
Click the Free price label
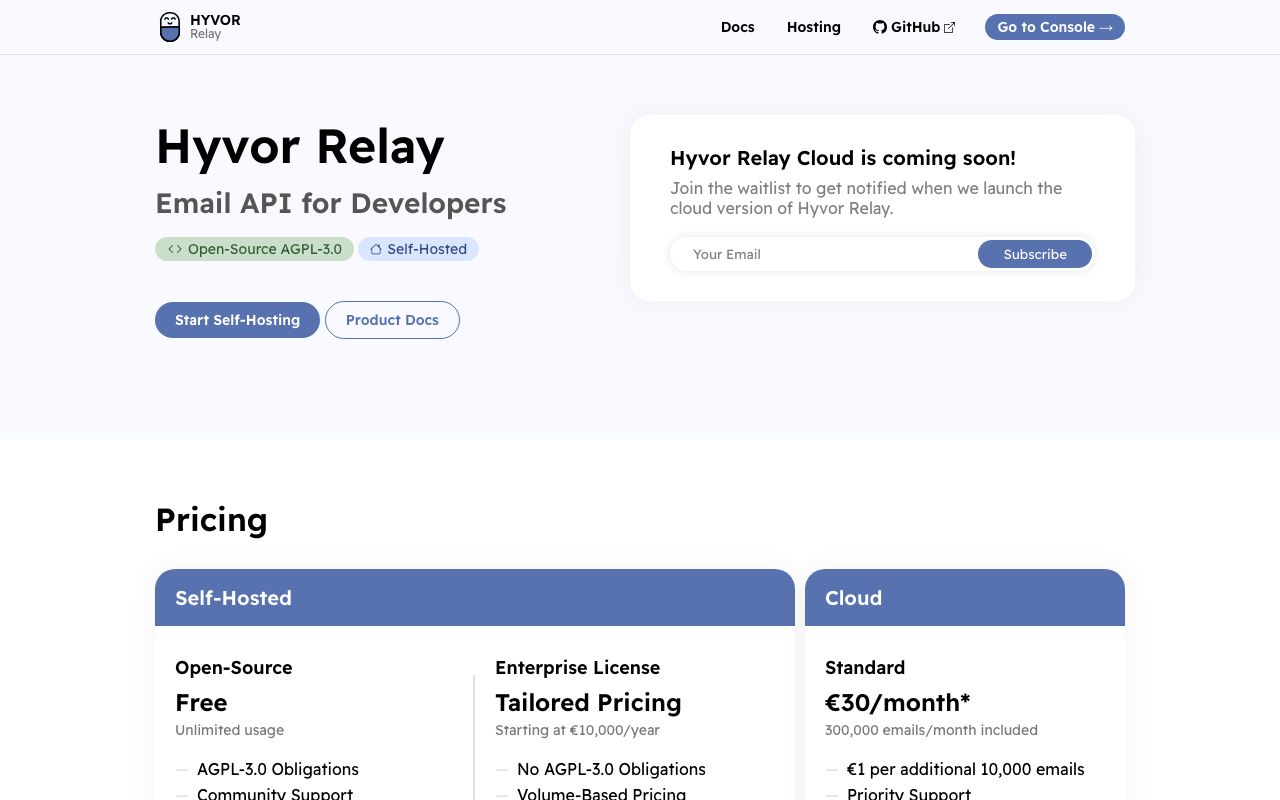[x=201, y=703]
